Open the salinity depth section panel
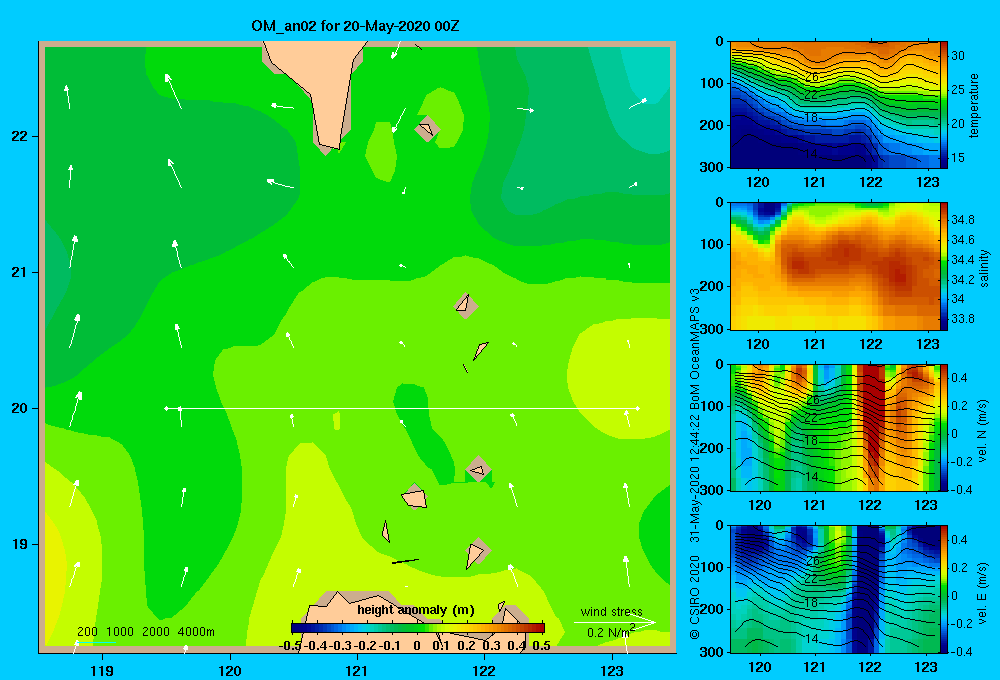 pos(834,267)
